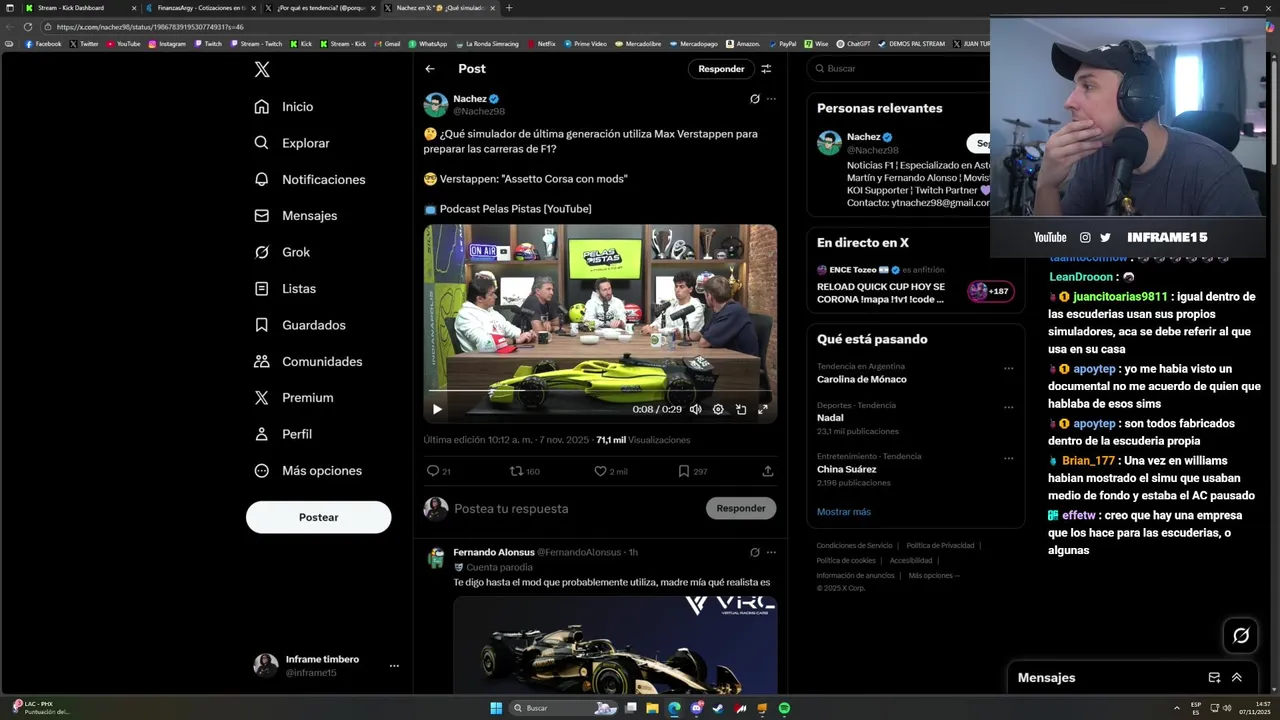Click the Grok icon on Fernando Alonsus reply

[755, 552]
